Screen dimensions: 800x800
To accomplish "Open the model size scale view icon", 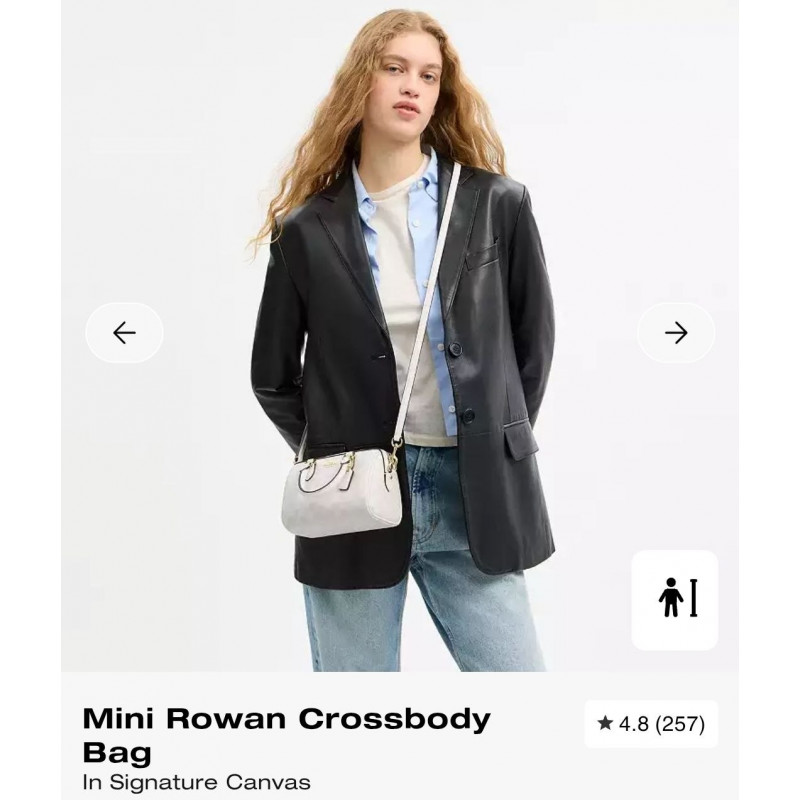I will (674, 600).
